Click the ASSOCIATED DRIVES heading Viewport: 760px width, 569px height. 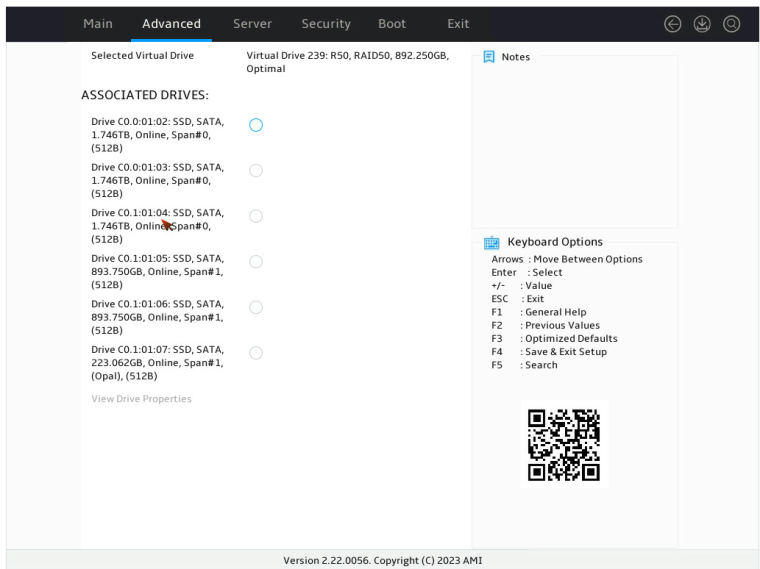(145, 95)
